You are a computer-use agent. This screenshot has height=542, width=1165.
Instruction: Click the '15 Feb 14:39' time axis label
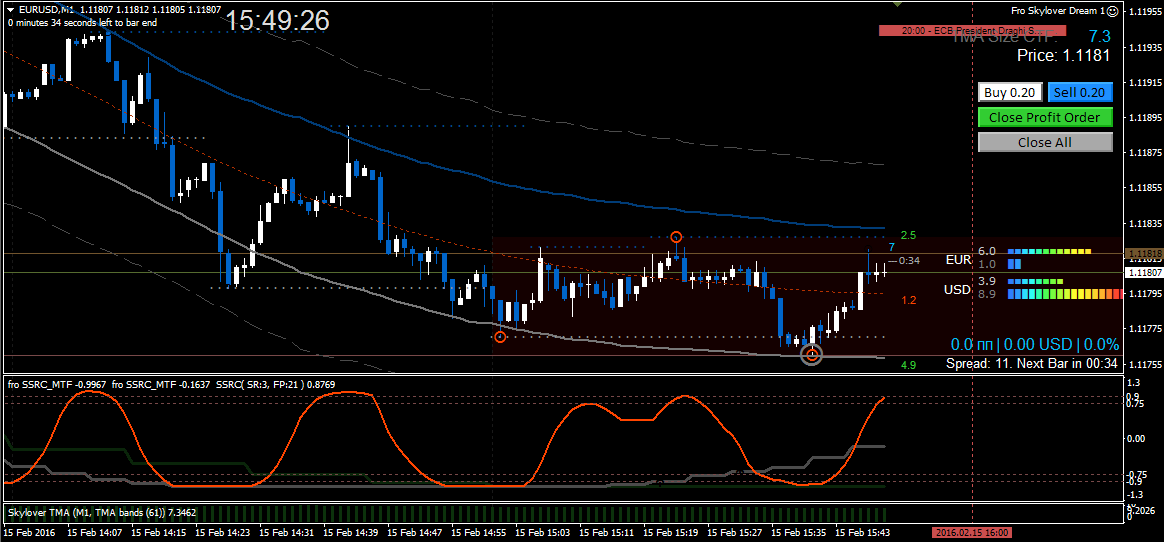pos(352,533)
